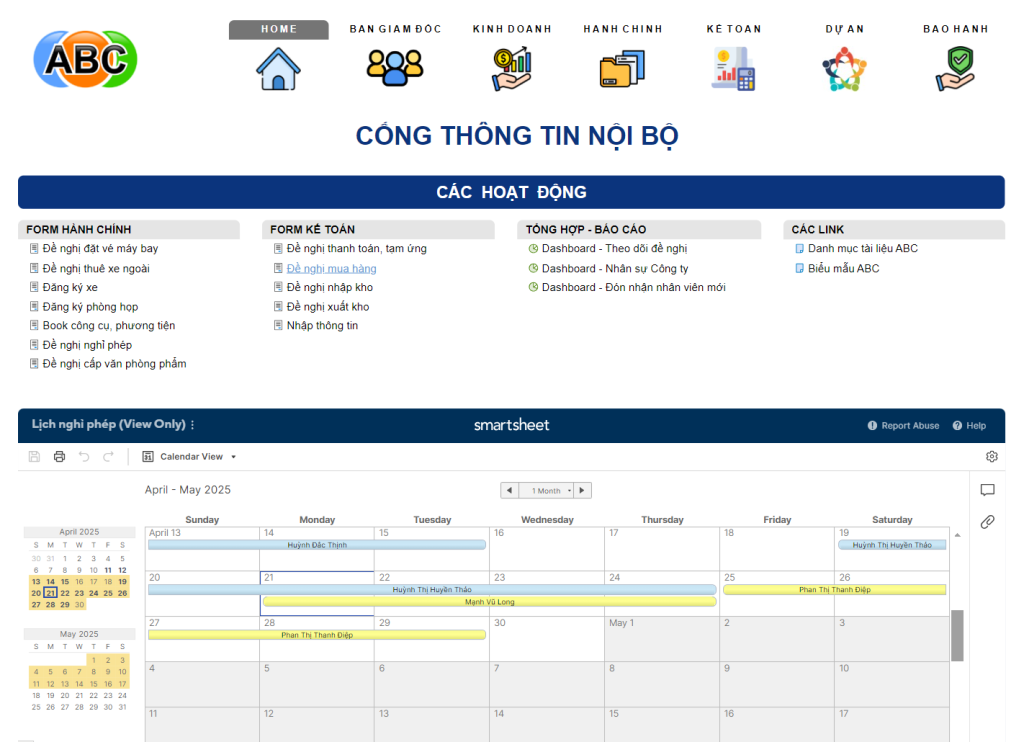Image resolution: width=1024 pixels, height=742 pixels.
Task: Open the Dự Án team circle icon
Action: [x=844, y=69]
